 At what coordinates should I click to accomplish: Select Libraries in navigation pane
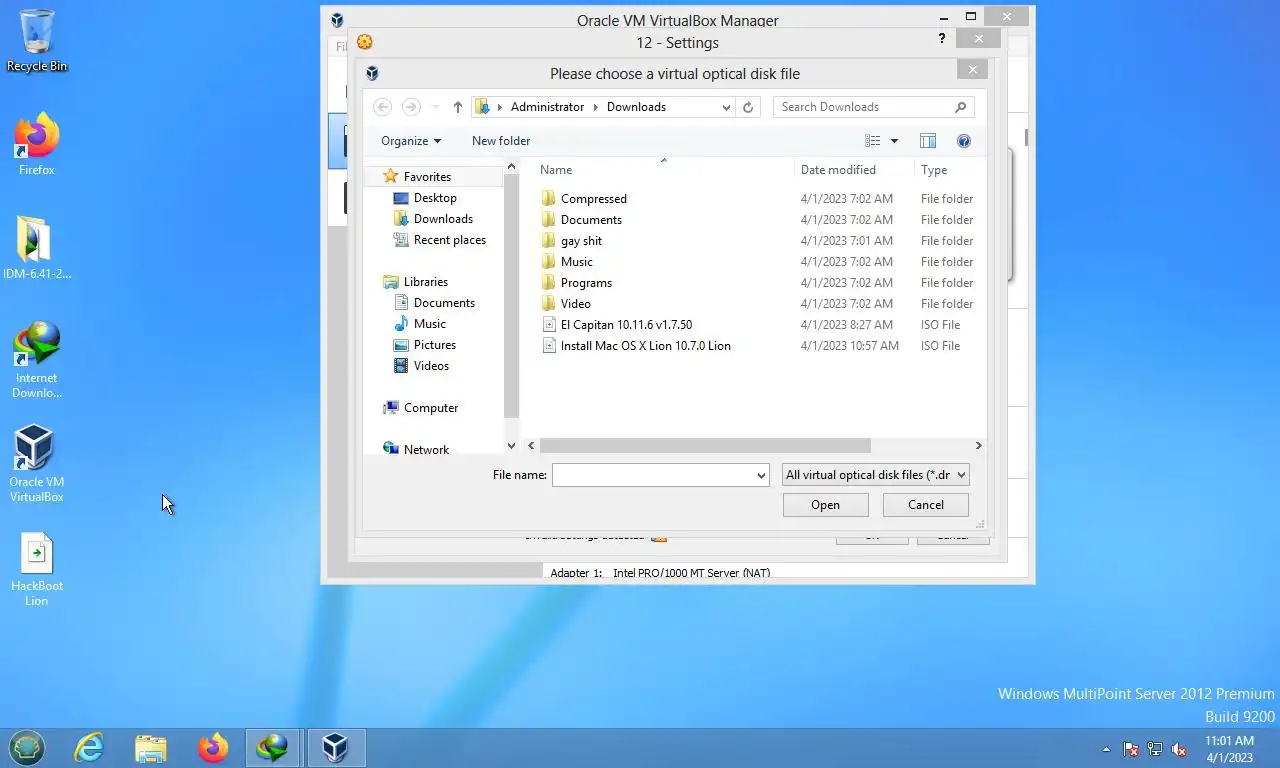(x=425, y=282)
